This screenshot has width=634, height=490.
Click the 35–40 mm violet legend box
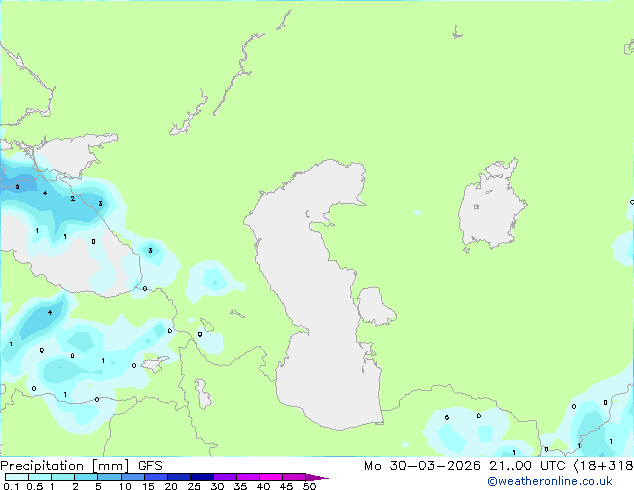247,477
